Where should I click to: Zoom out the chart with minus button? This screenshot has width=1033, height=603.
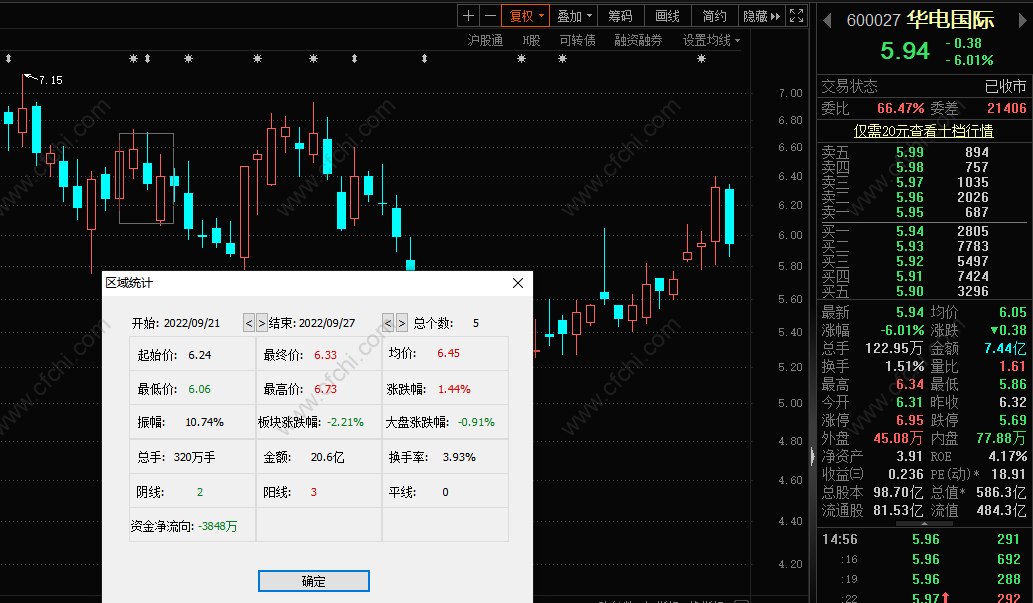(490, 16)
